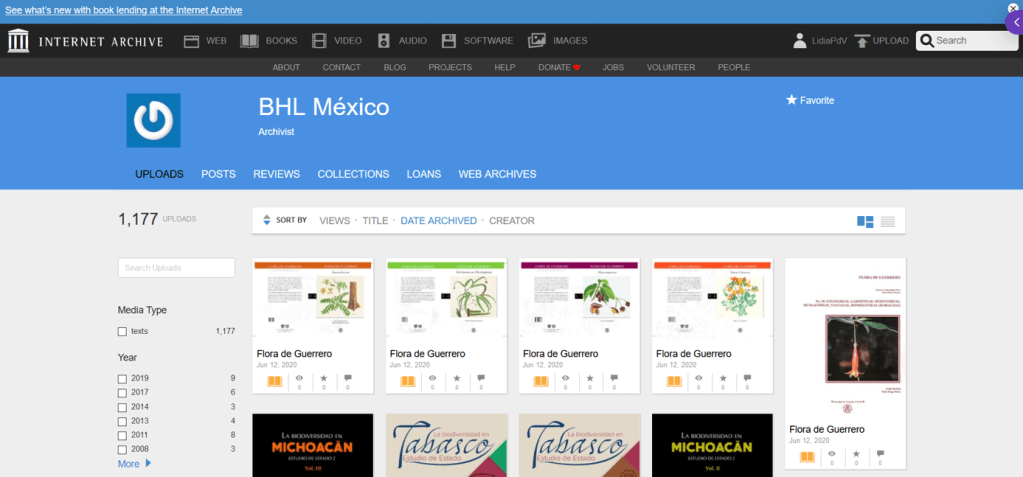Check the 2008 year filter
The width and height of the screenshot is (1023, 477).
point(122,450)
